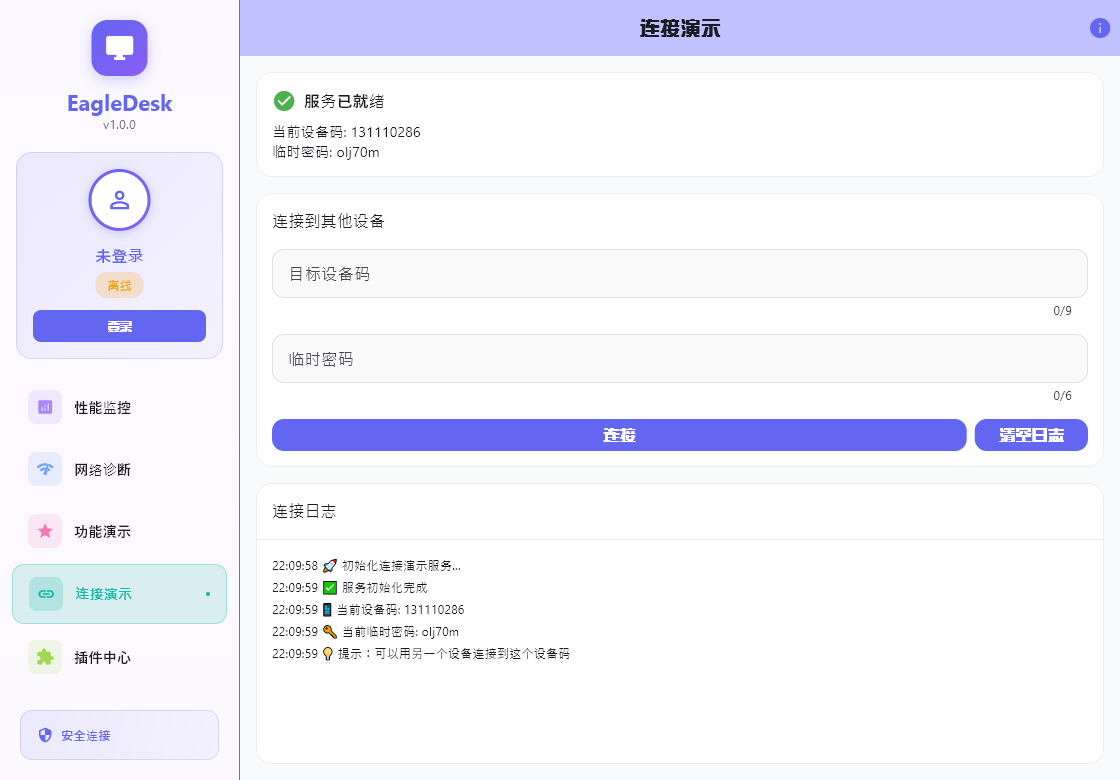
Task: Click the green service ready checkmark
Action: (x=284, y=101)
